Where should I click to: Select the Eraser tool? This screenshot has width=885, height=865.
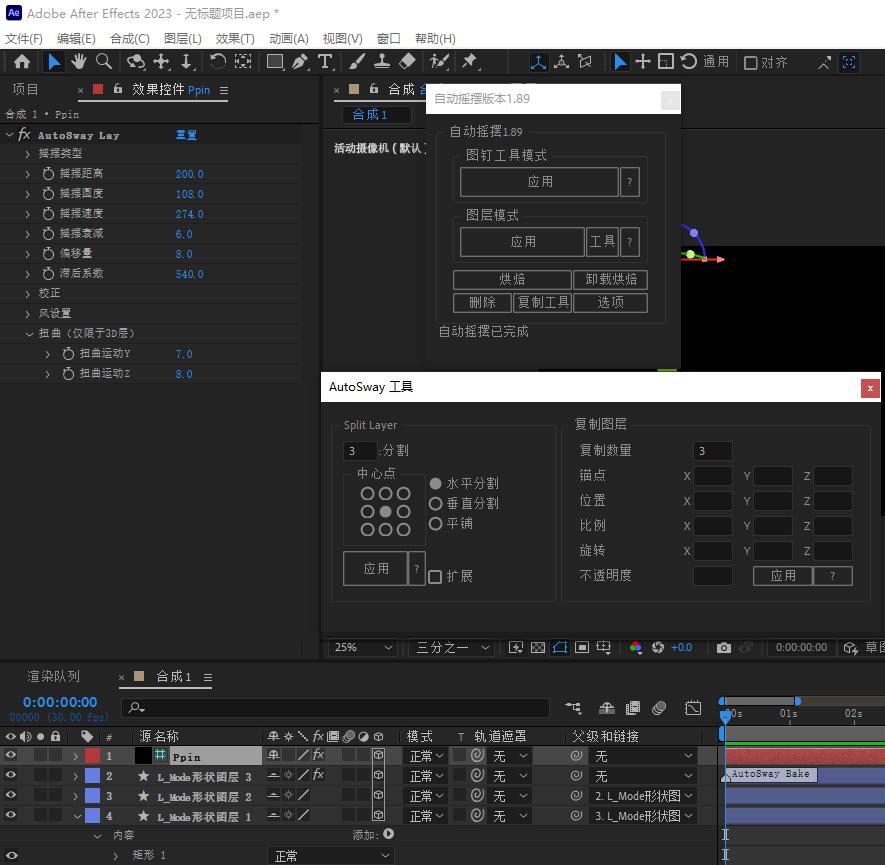[x=407, y=62]
